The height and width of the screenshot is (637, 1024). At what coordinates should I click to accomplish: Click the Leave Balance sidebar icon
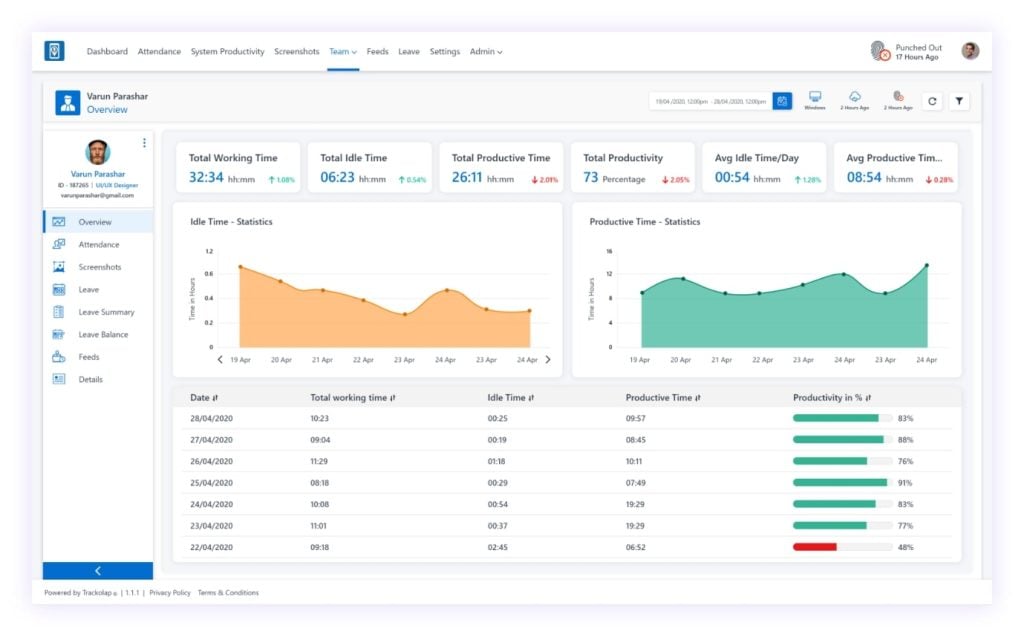point(59,335)
